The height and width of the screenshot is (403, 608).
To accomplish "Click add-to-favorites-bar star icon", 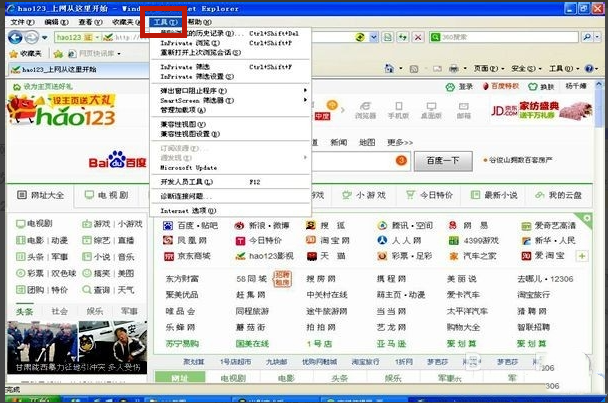I will tap(59, 54).
